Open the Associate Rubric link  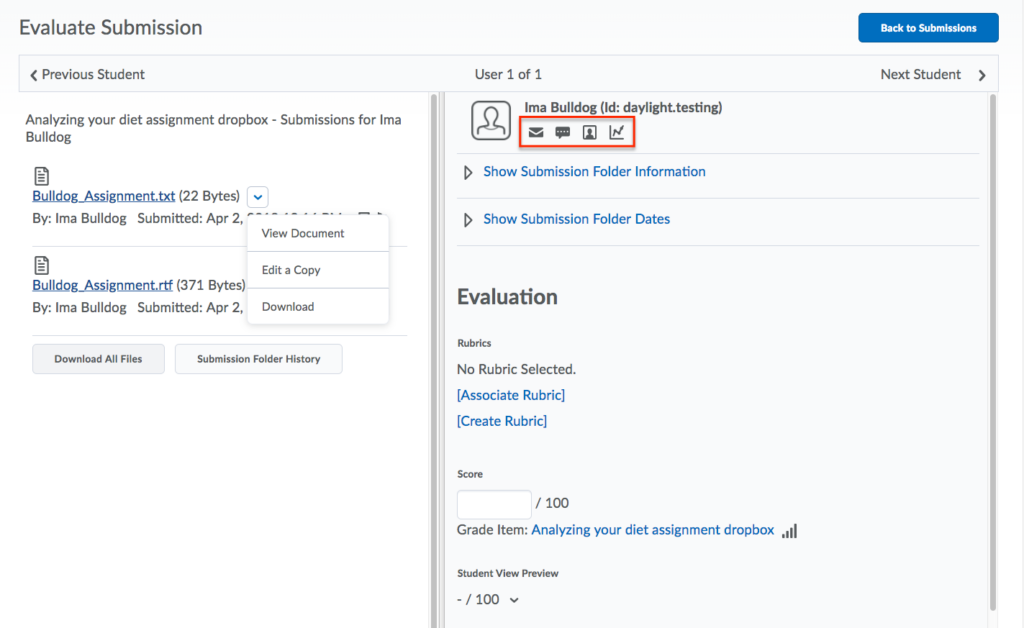point(511,395)
